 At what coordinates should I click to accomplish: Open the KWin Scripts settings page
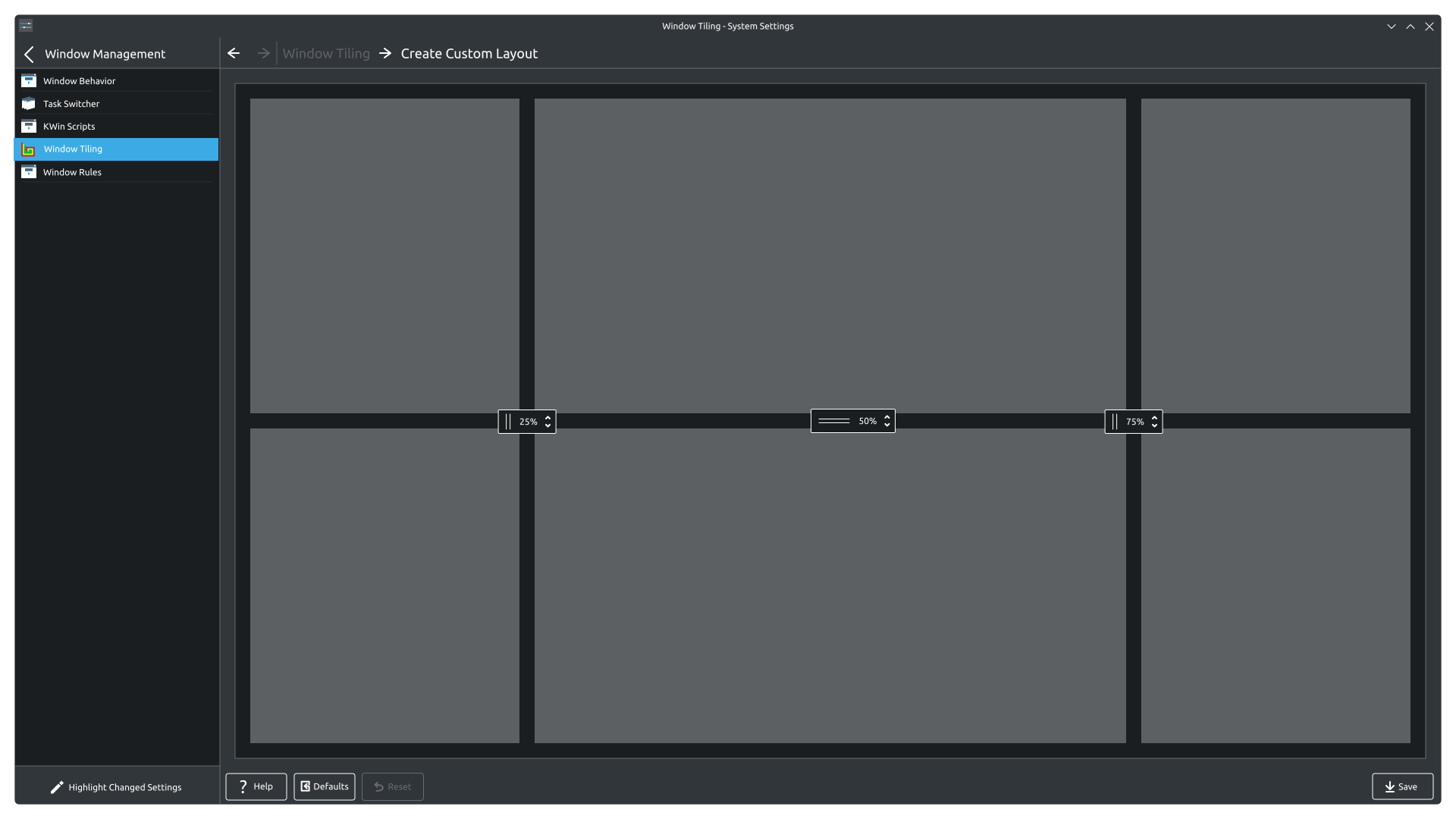(69, 127)
